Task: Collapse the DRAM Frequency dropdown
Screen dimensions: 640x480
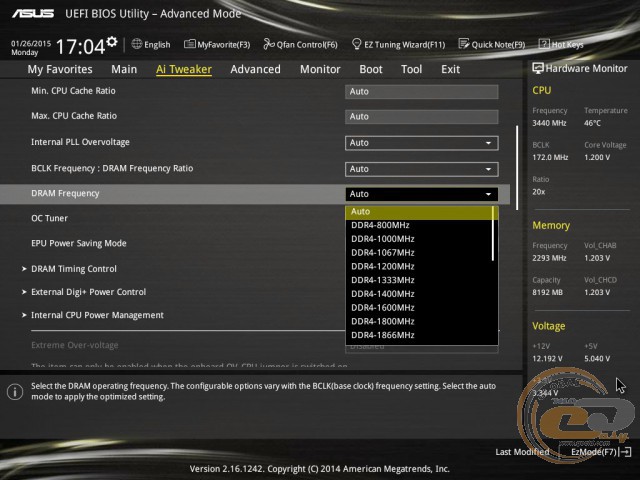Action: (422, 194)
